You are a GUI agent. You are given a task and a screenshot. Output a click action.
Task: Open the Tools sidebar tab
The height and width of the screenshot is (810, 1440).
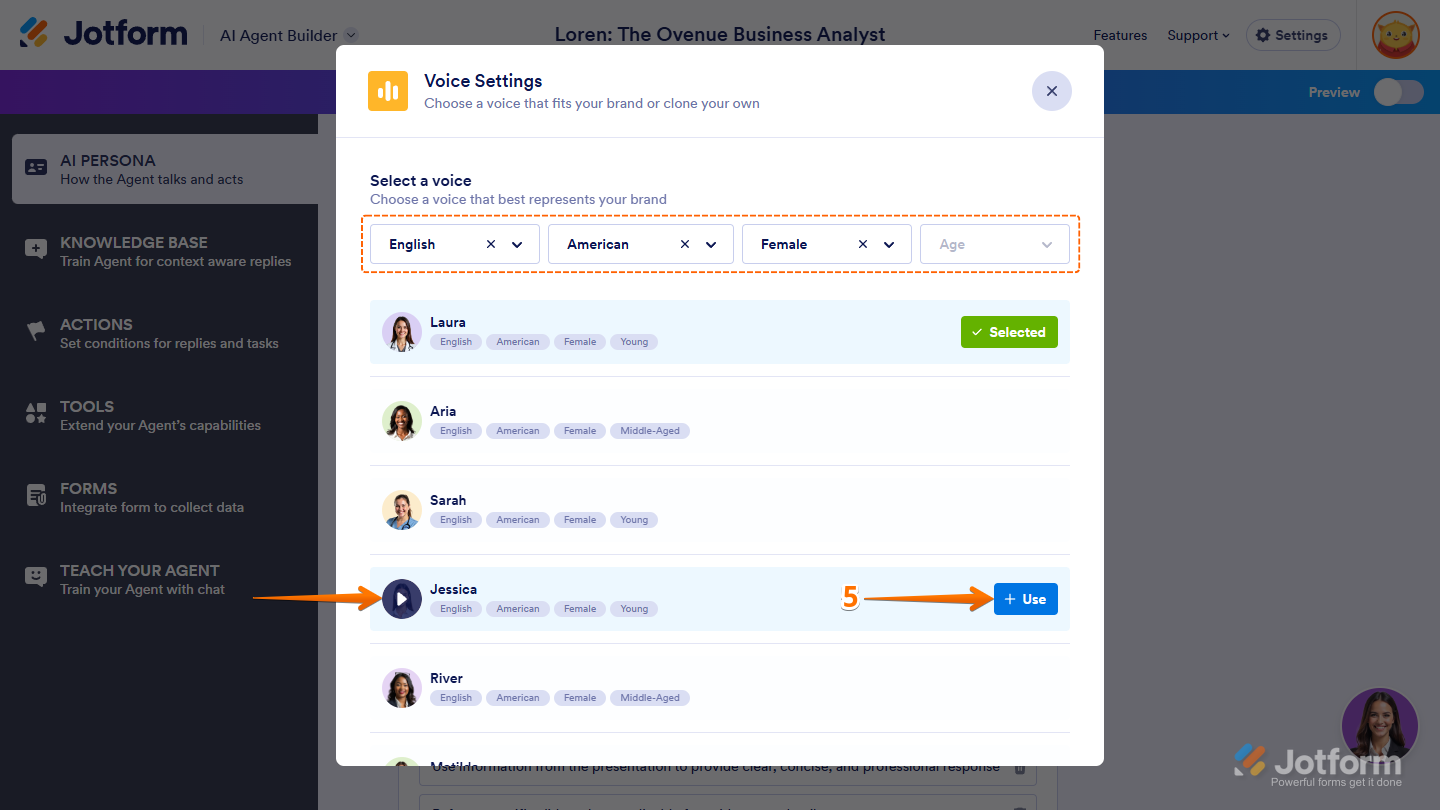coord(165,415)
